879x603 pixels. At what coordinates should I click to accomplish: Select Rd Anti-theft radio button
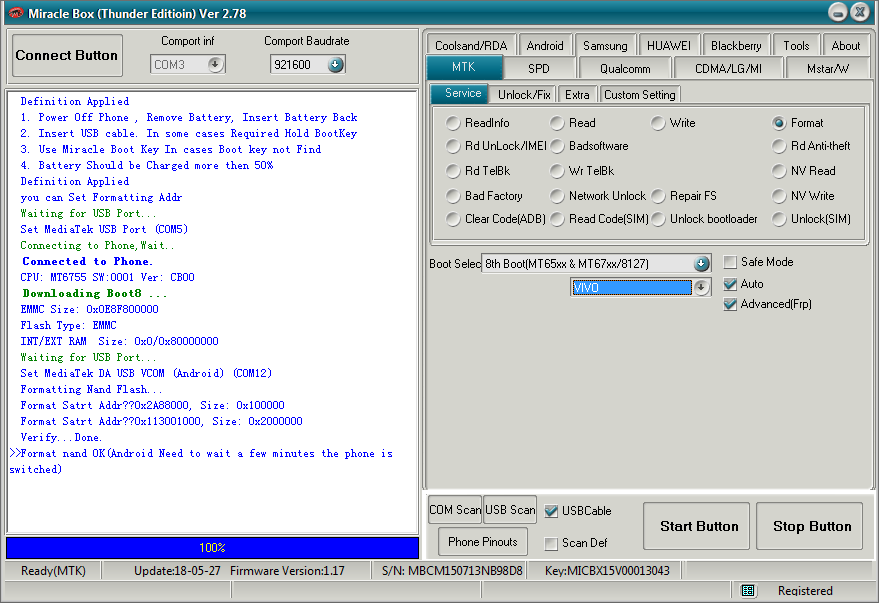(x=779, y=146)
